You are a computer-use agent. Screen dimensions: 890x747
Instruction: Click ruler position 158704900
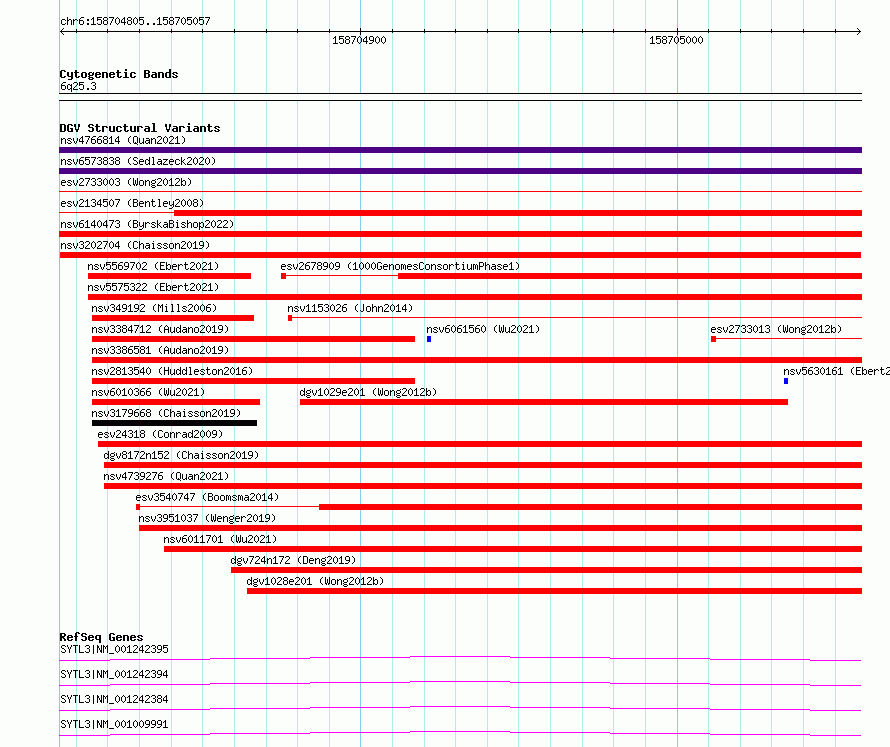click(359, 40)
